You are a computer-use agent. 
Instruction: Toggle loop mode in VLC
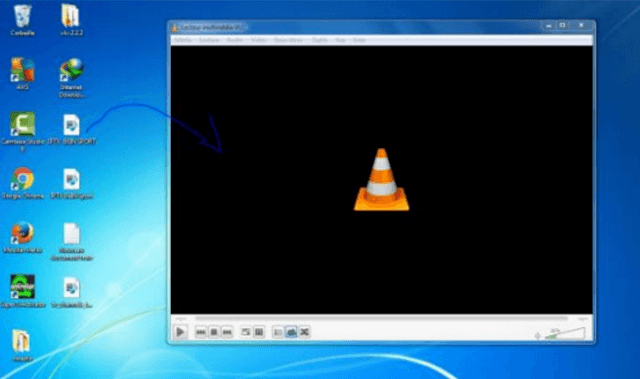[x=291, y=332]
